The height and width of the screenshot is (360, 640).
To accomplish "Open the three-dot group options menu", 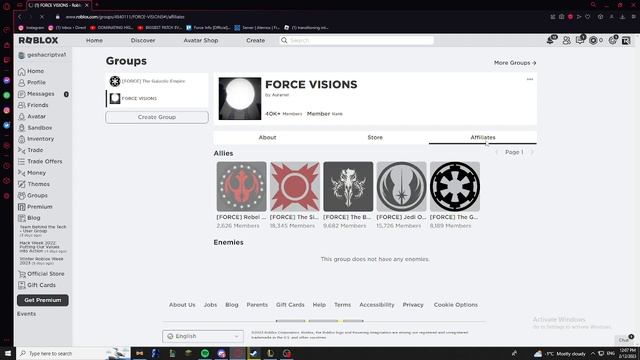I will (530, 79).
